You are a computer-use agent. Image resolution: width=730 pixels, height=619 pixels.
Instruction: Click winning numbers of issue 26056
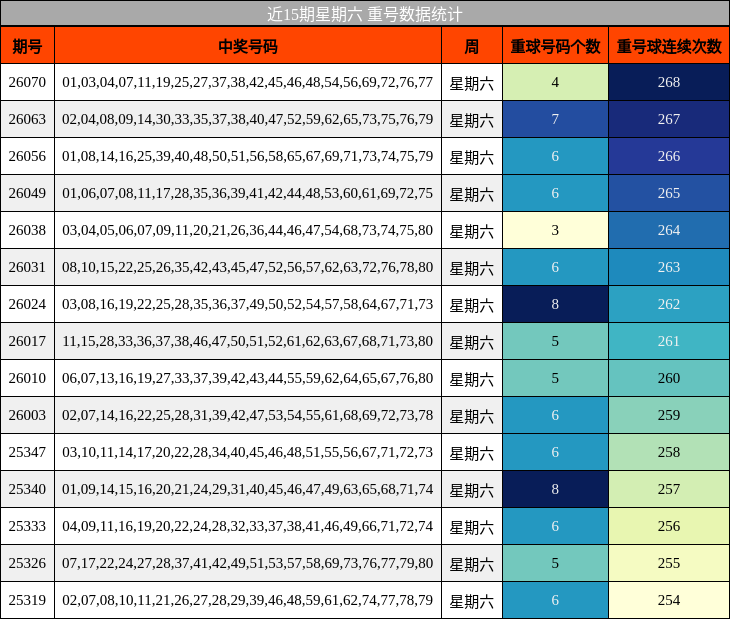pos(248,156)
